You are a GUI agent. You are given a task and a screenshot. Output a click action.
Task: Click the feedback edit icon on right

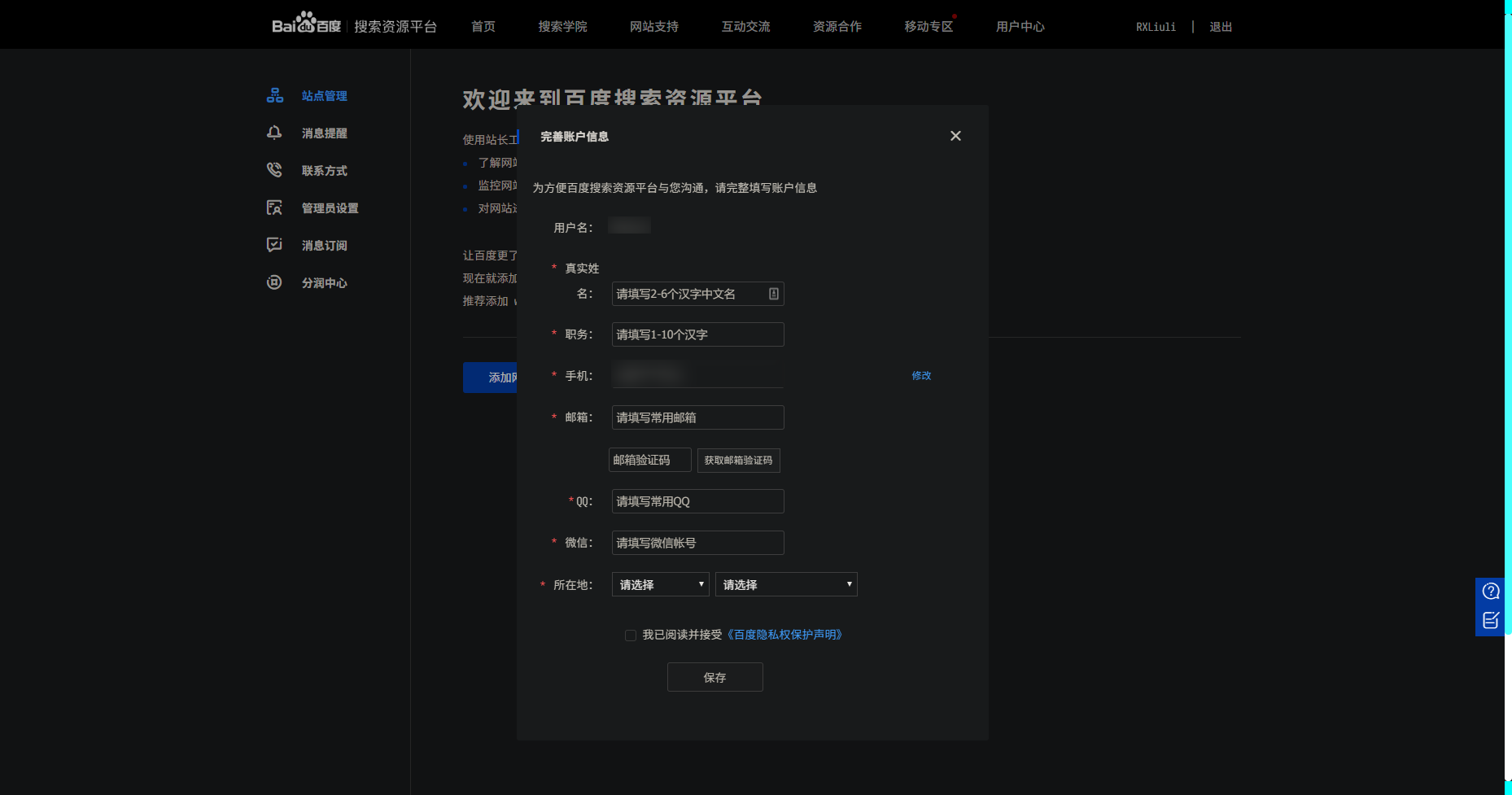[1491, 621]
